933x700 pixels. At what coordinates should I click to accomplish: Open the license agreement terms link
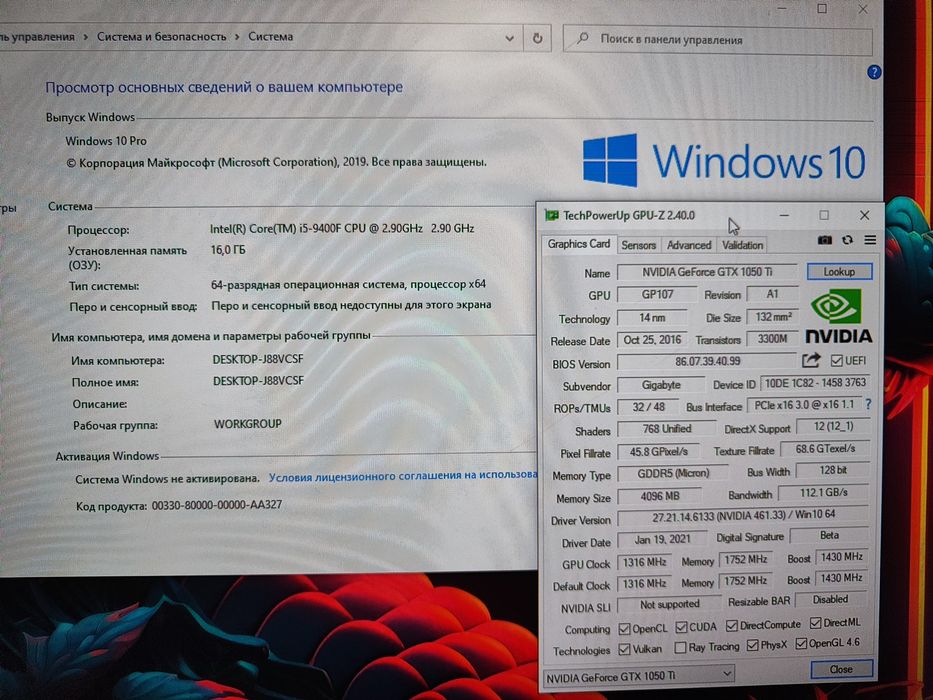click(x=403, y=476)
